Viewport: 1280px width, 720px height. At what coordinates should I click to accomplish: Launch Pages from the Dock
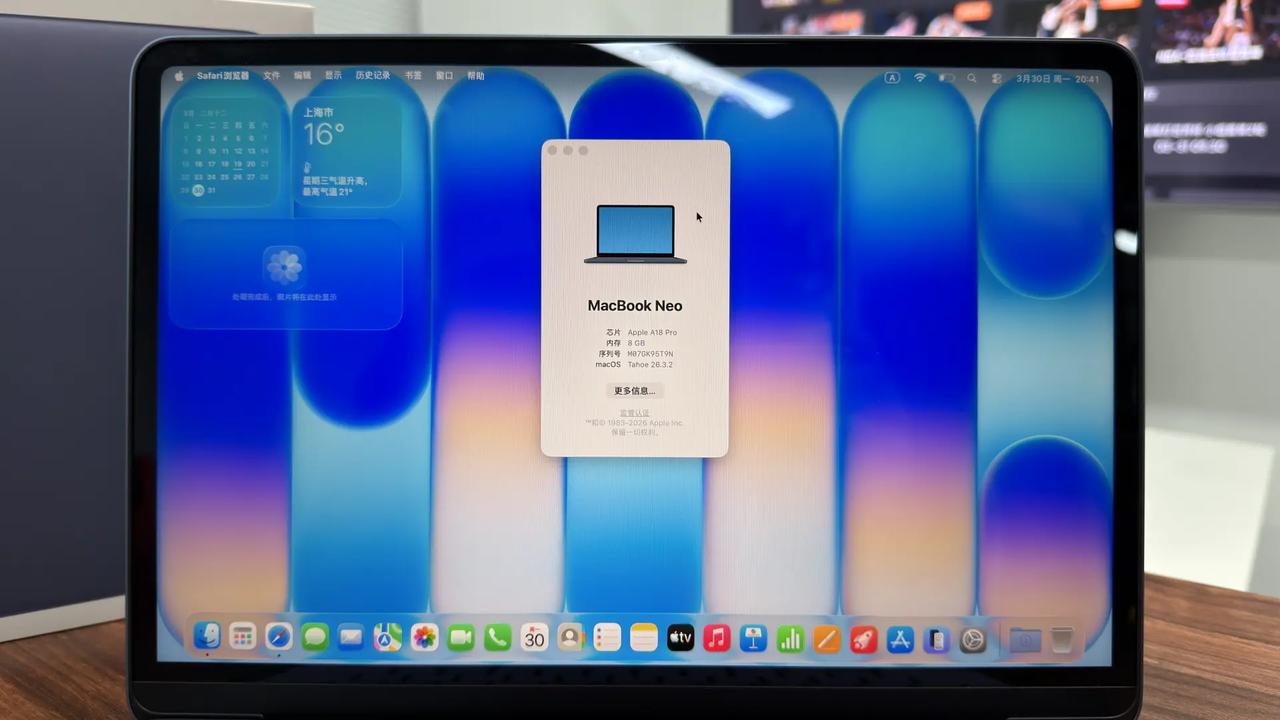point(827,638)
